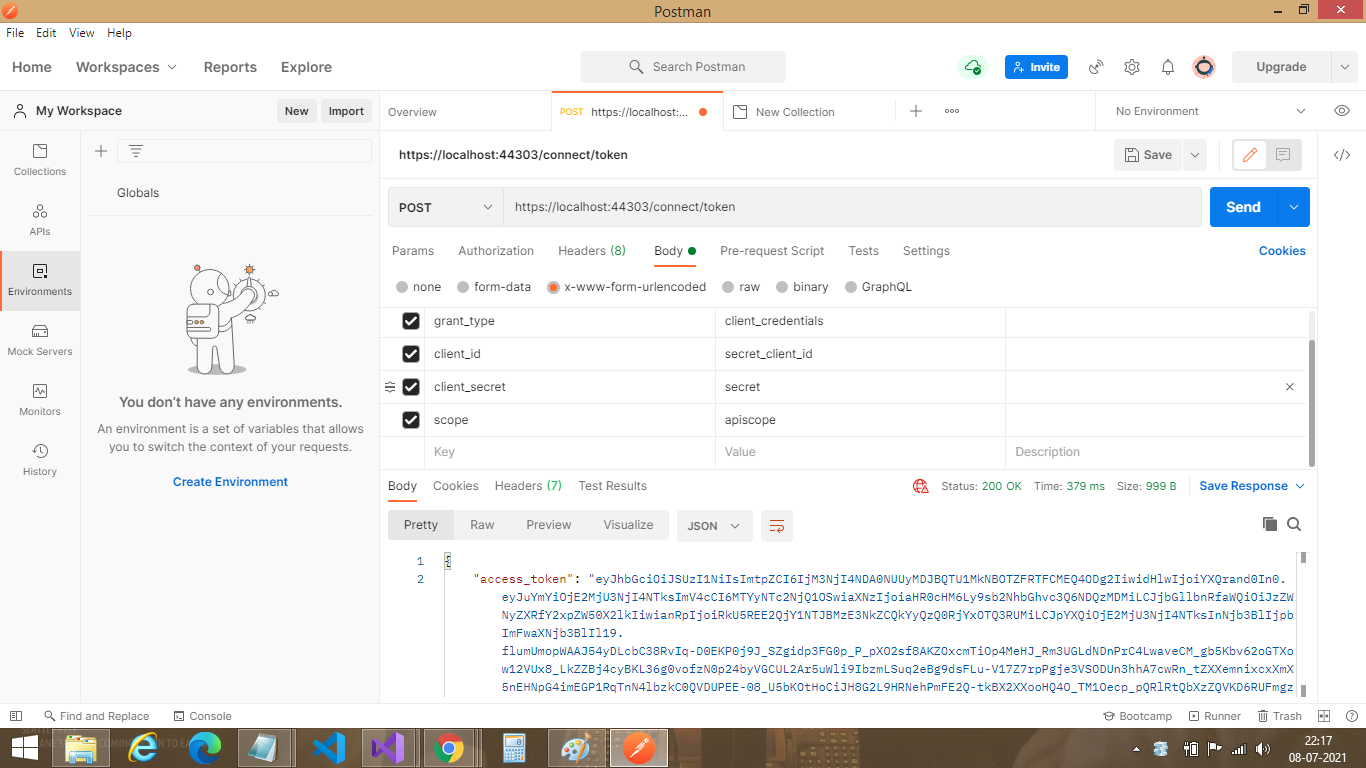Open the Workspaces dropdown
This screenshot has width=1366, height=768.
coord(126,67)
